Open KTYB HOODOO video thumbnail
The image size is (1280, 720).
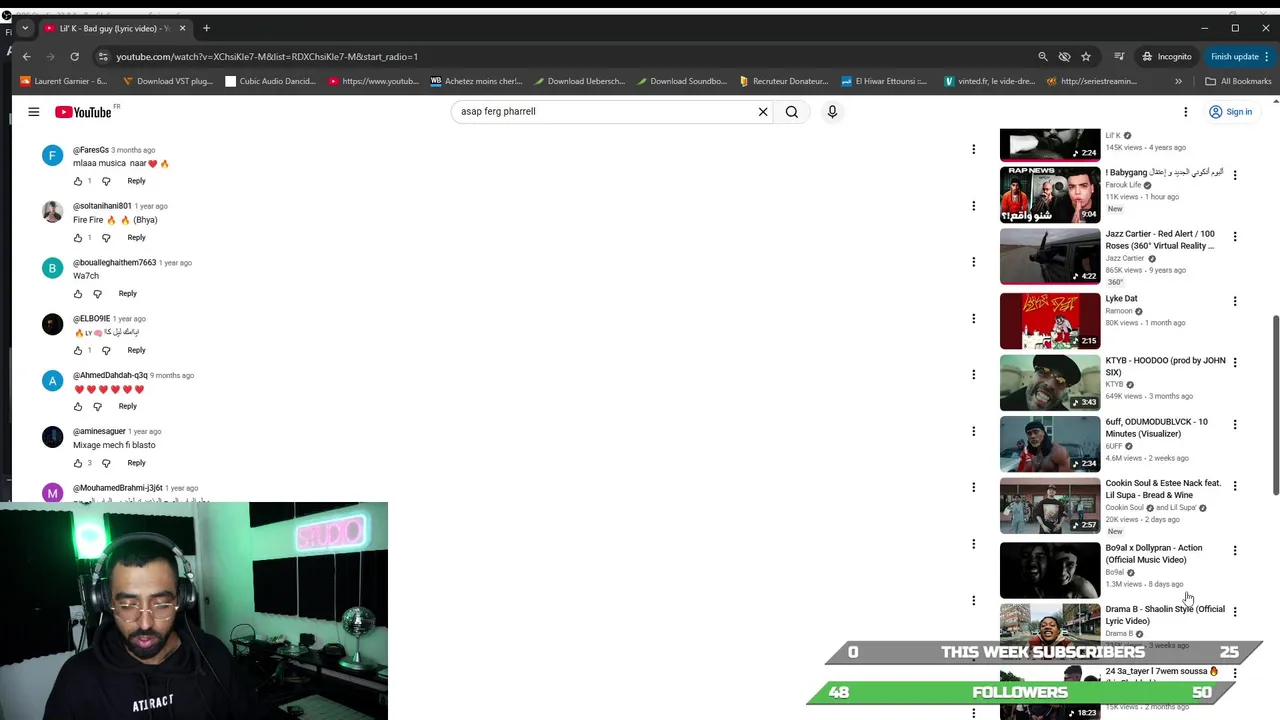(1050, 382)
